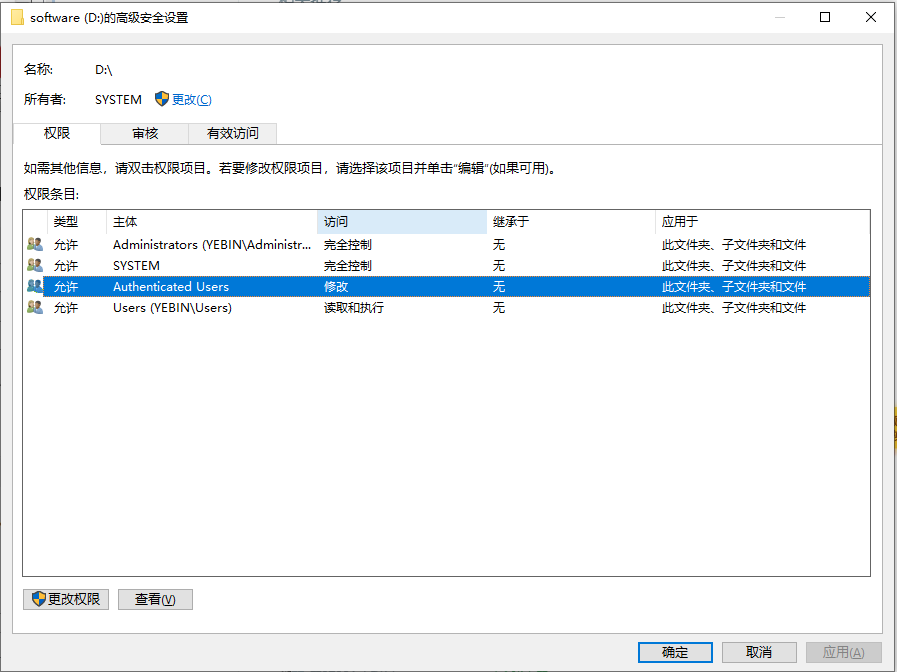
Task: Click 修改 access in Authenticated Users row
Action: click(336, 287)
